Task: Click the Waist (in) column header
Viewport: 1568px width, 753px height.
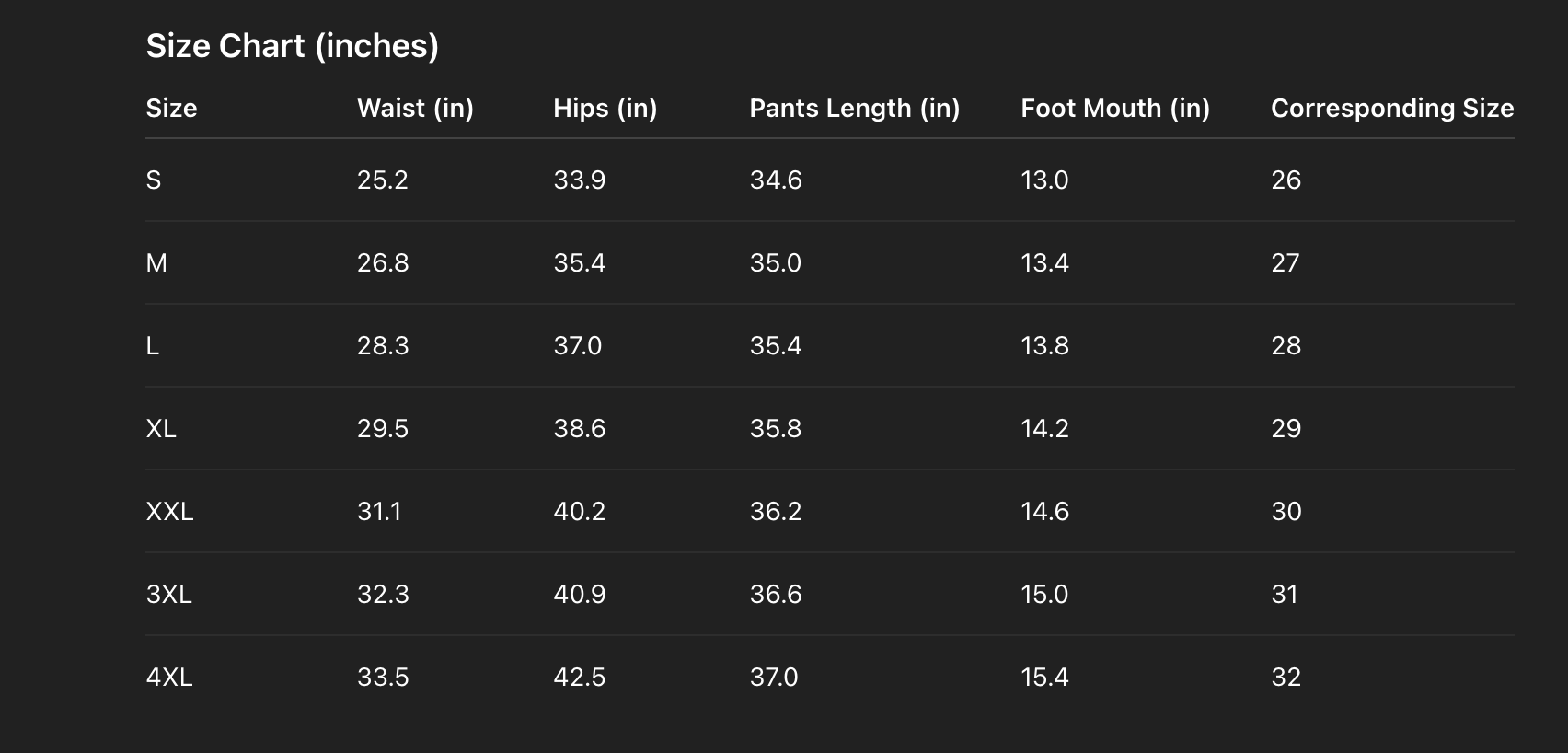Action: 415,109
